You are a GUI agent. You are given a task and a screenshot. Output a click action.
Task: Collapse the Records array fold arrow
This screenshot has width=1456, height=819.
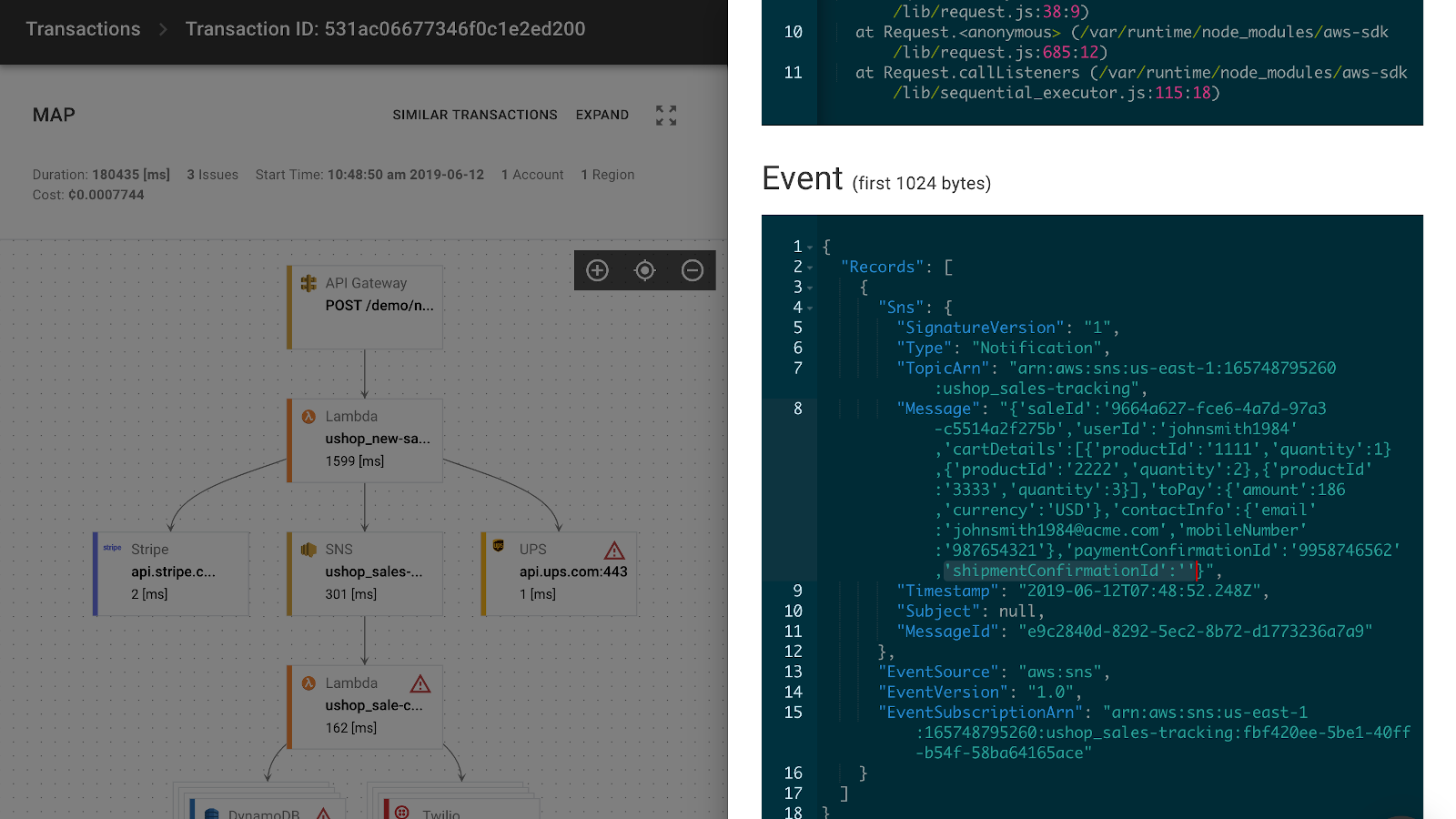pos(810,268)
